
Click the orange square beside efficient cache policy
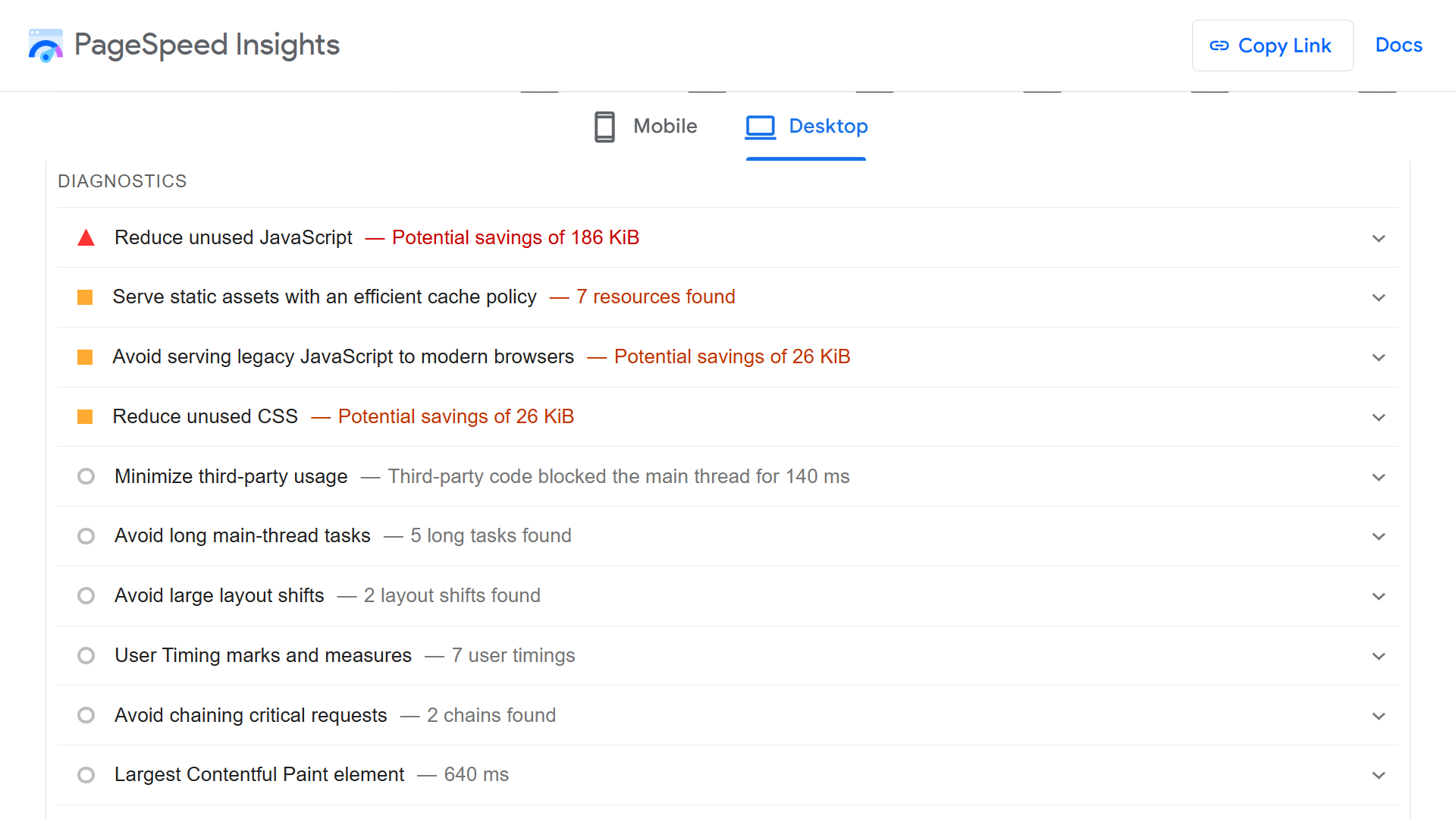point(85,297)
